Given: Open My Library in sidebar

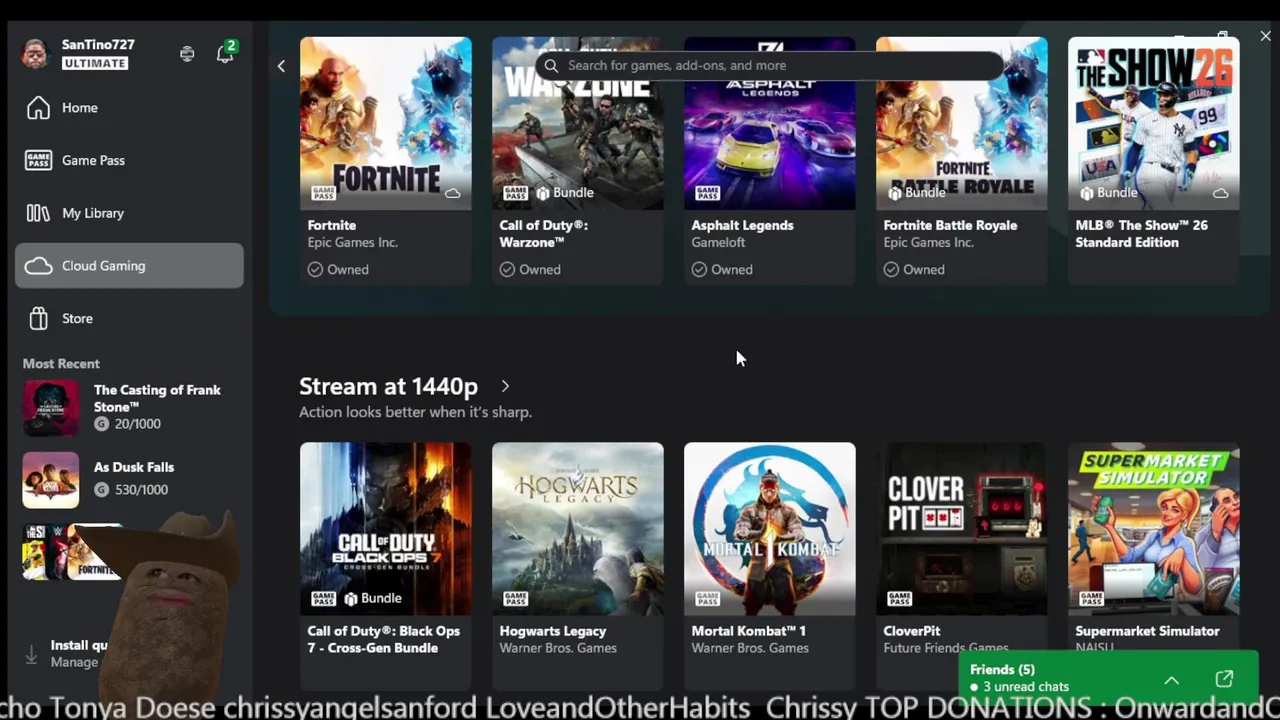Looking at the screenshot, I should pos(129,213).
